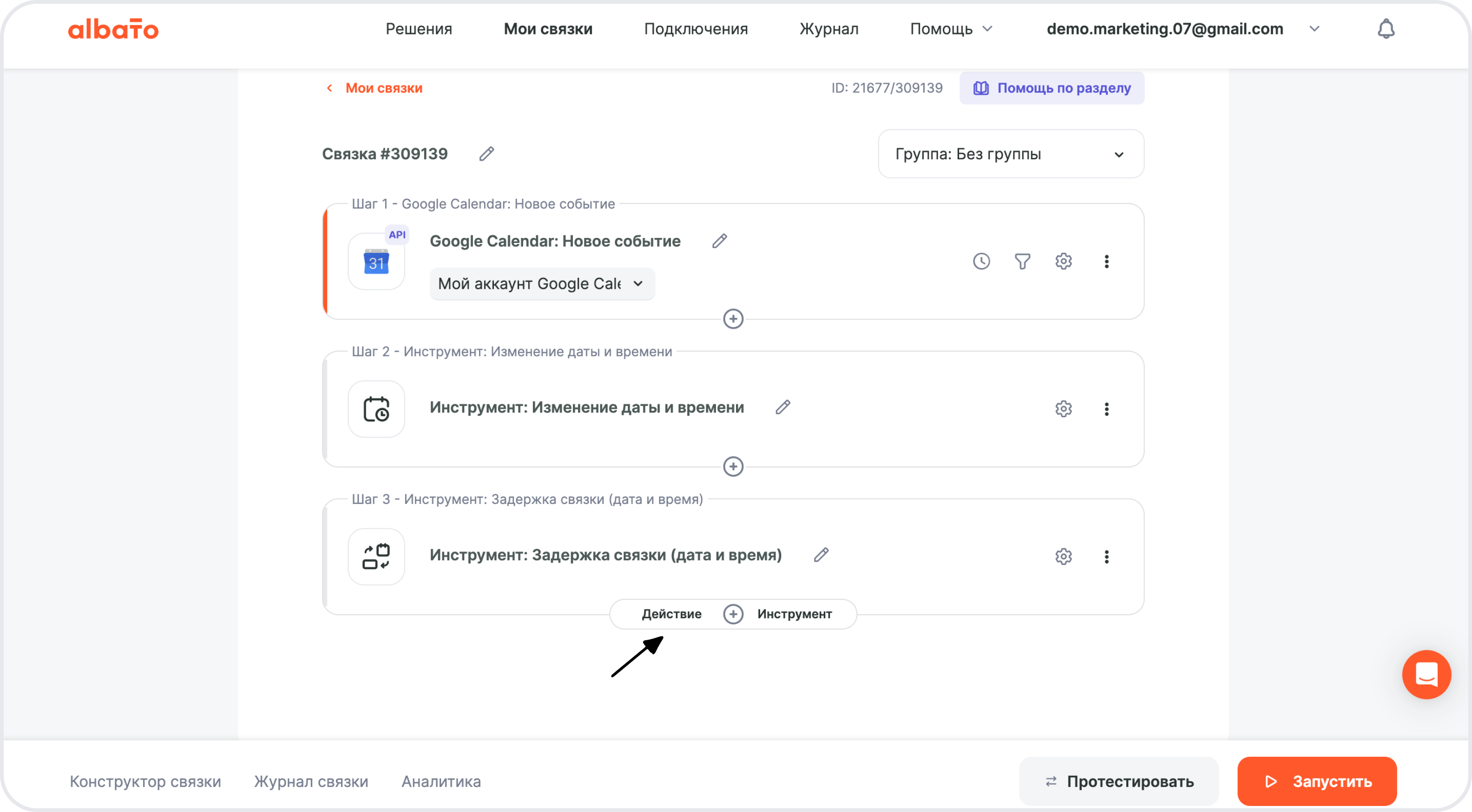Viewport: 1472px width, 812px height.
Task: Open the filter icon on Google Calendar step
Action: 1022,261
